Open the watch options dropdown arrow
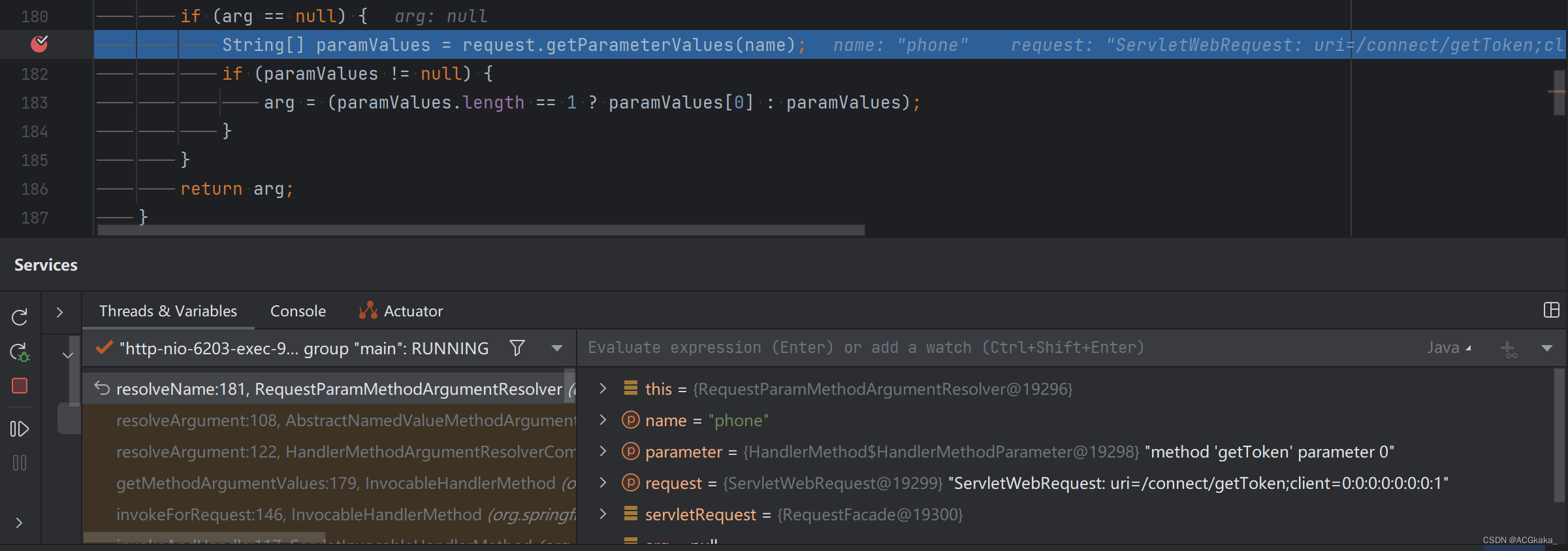 [1547, 348]
